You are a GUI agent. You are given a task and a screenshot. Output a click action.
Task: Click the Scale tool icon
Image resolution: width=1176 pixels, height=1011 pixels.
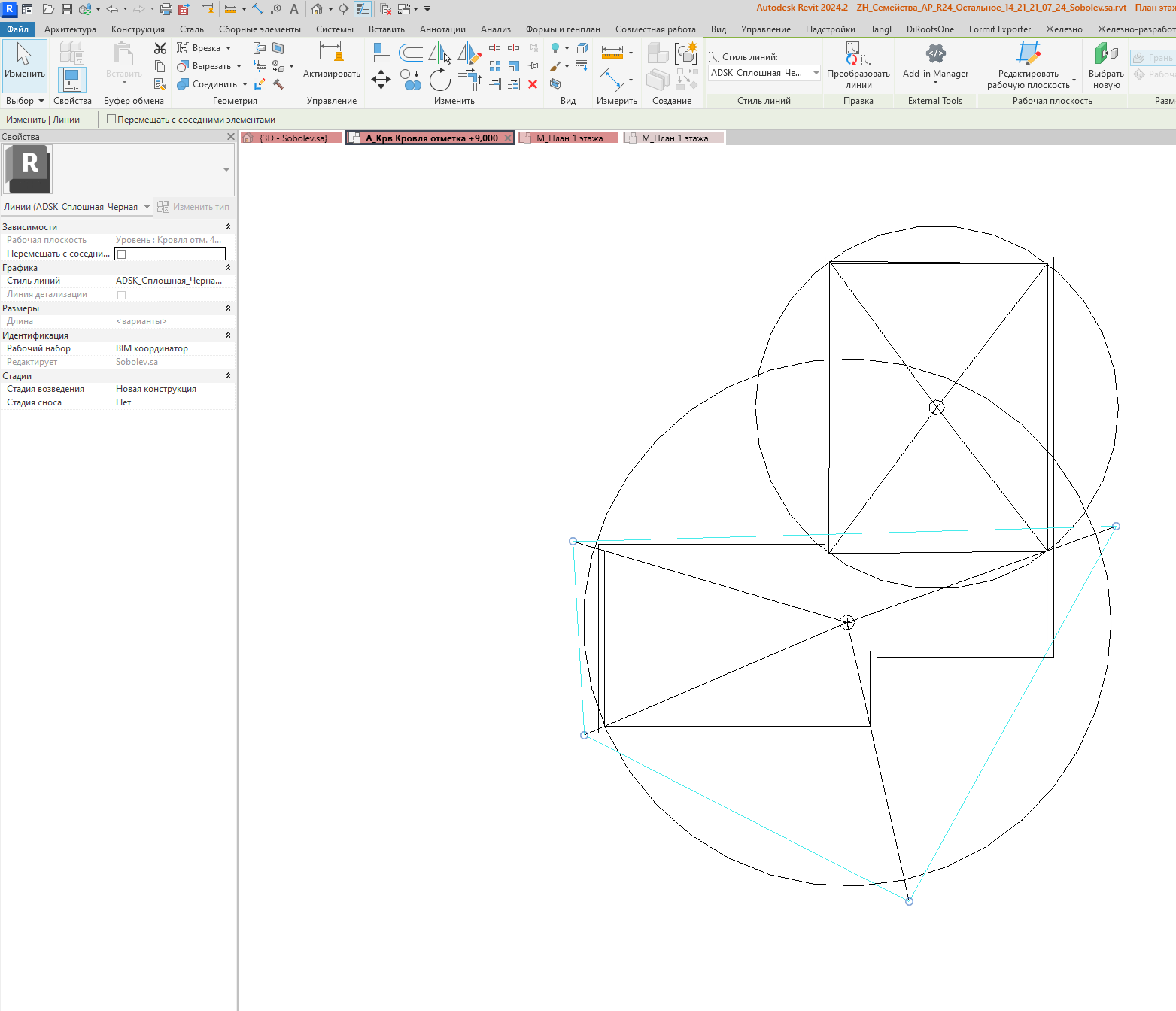pos(514,66)
